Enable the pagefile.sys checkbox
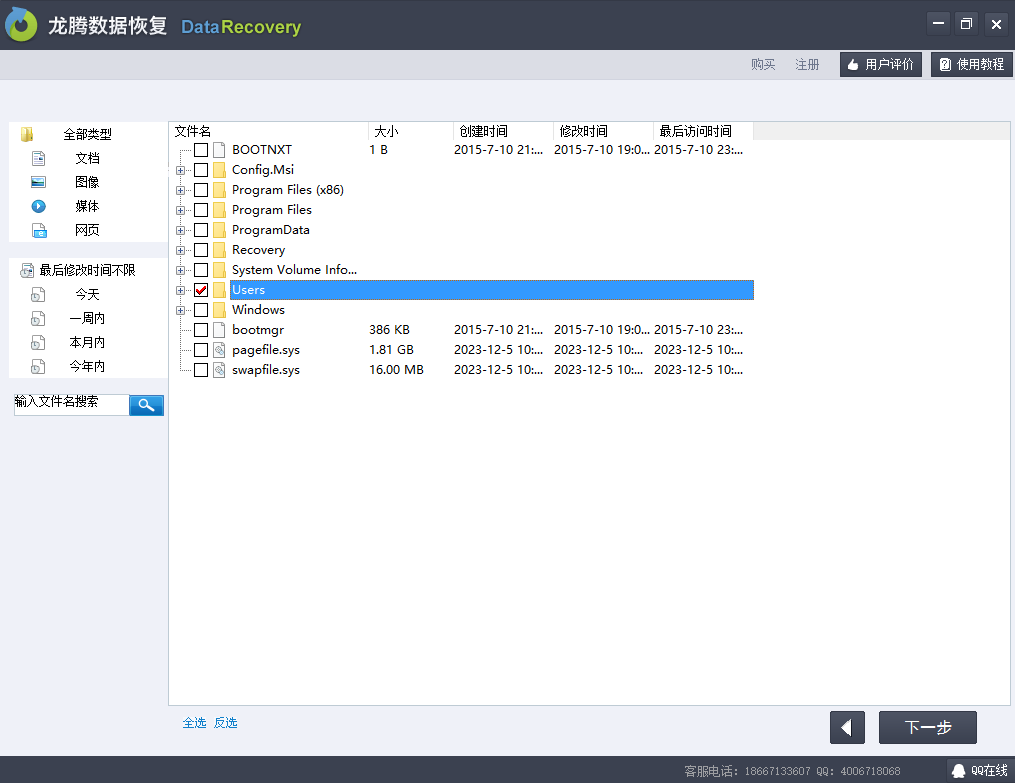1015x783 pixels. click(x=200, y=349)
